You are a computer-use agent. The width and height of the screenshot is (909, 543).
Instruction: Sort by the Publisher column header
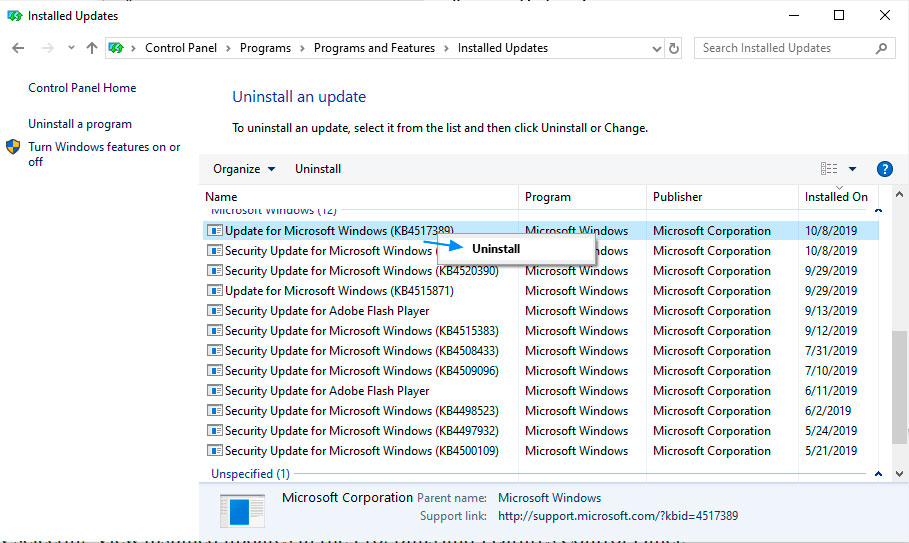click(722, 197)
